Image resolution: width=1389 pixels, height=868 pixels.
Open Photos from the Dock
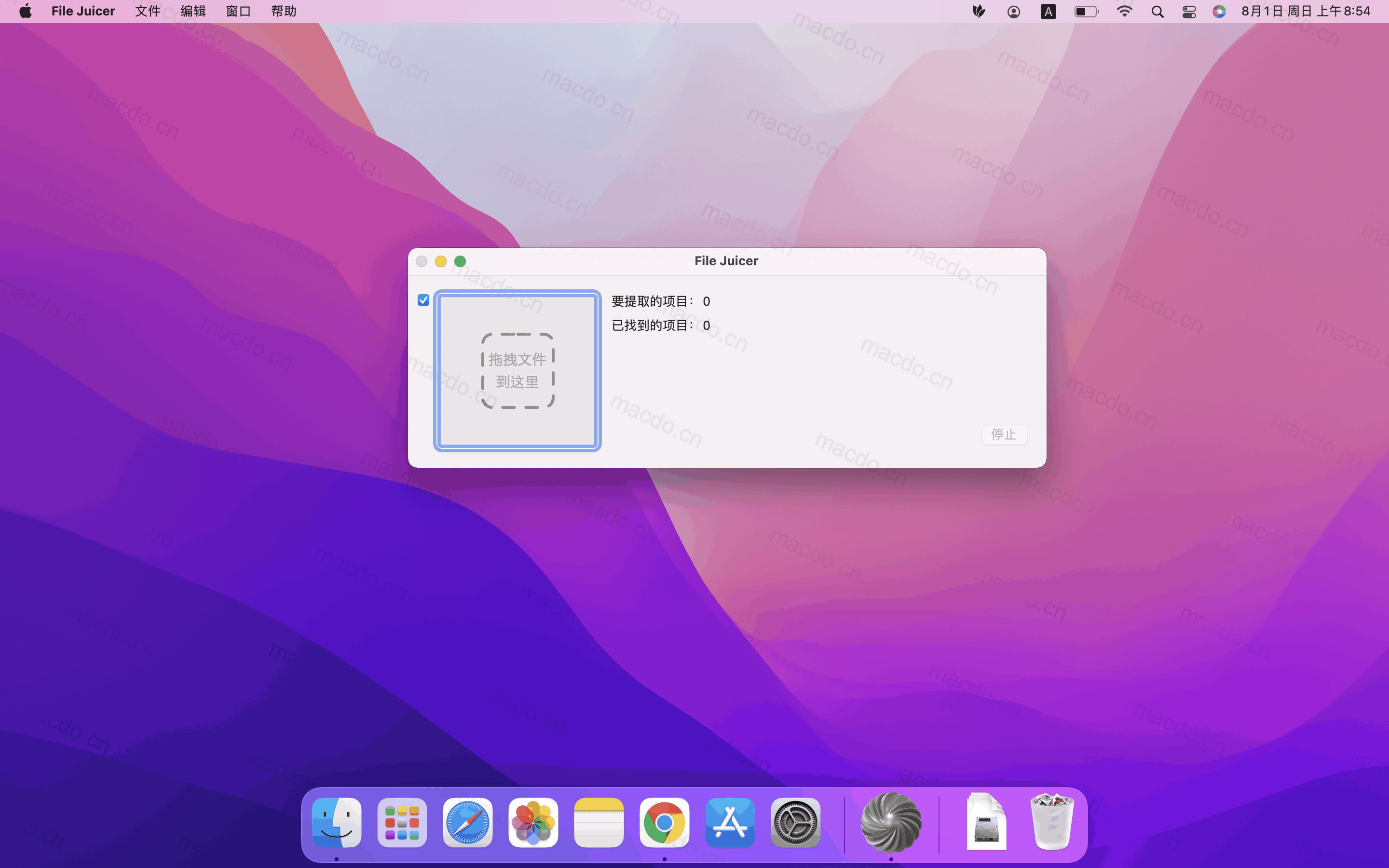tap(533, 823)
